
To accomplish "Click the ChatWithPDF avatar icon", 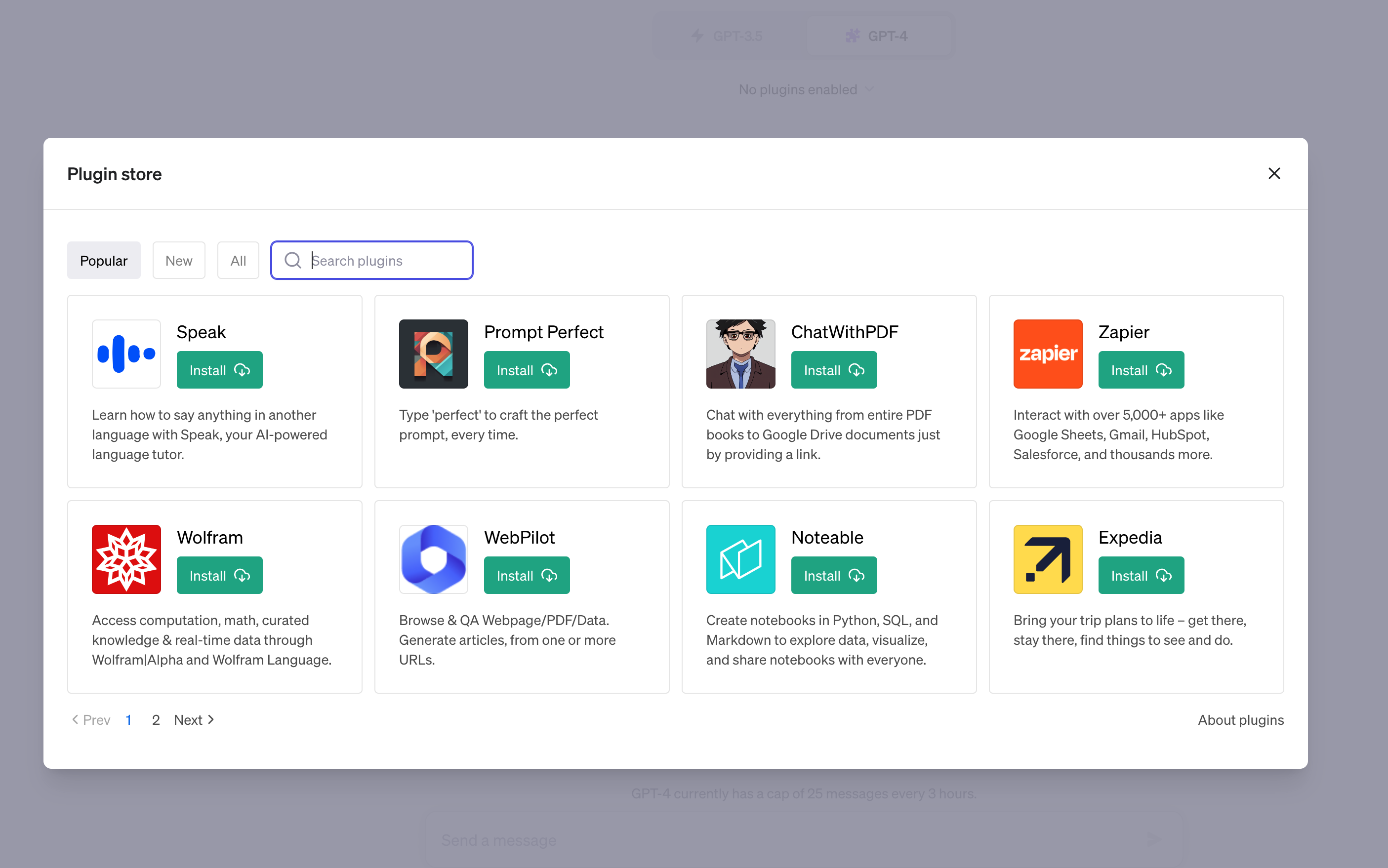I will click(741, 354).
